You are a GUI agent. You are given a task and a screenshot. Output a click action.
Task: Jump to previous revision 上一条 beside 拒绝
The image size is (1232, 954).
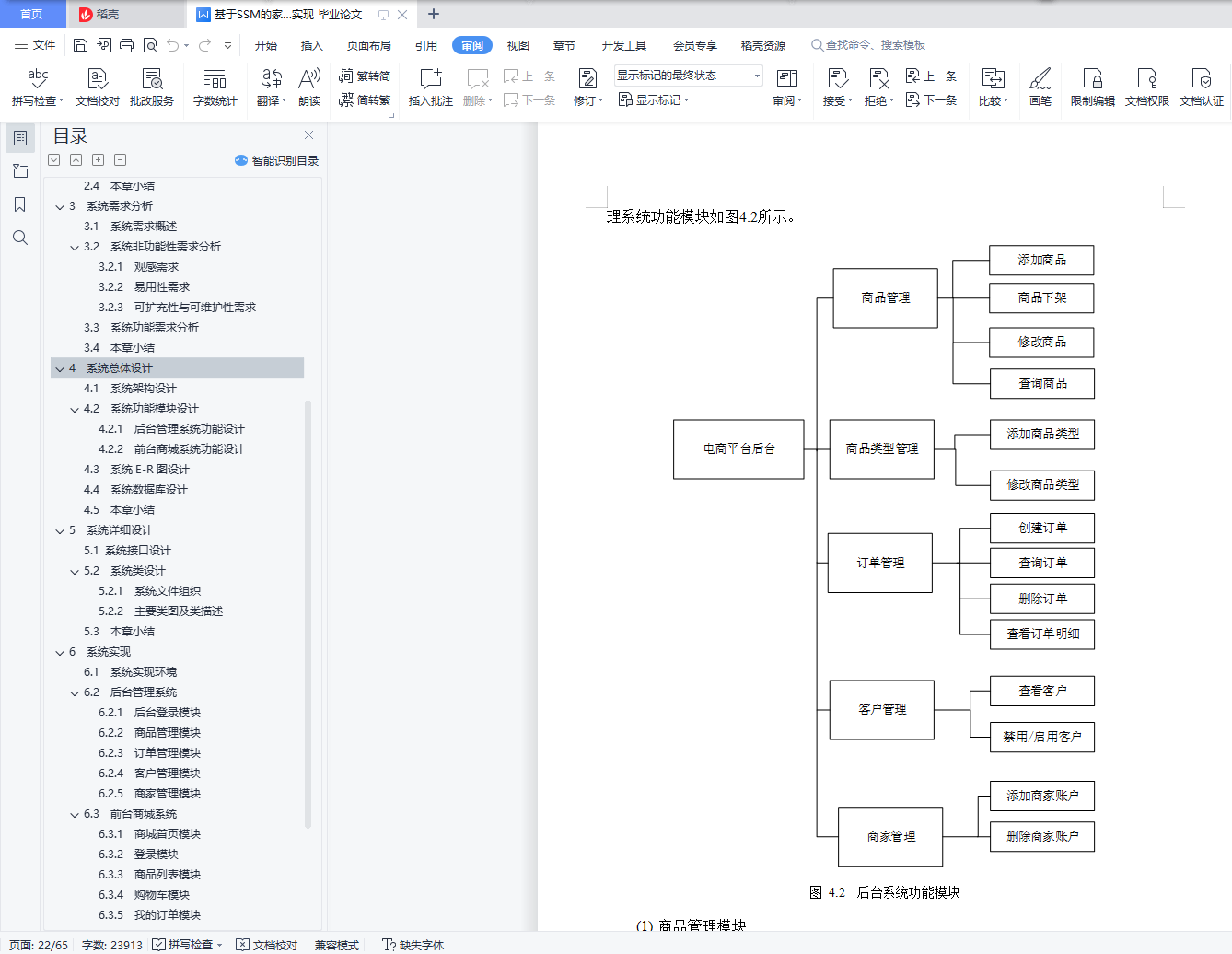[x=932, y=76]
